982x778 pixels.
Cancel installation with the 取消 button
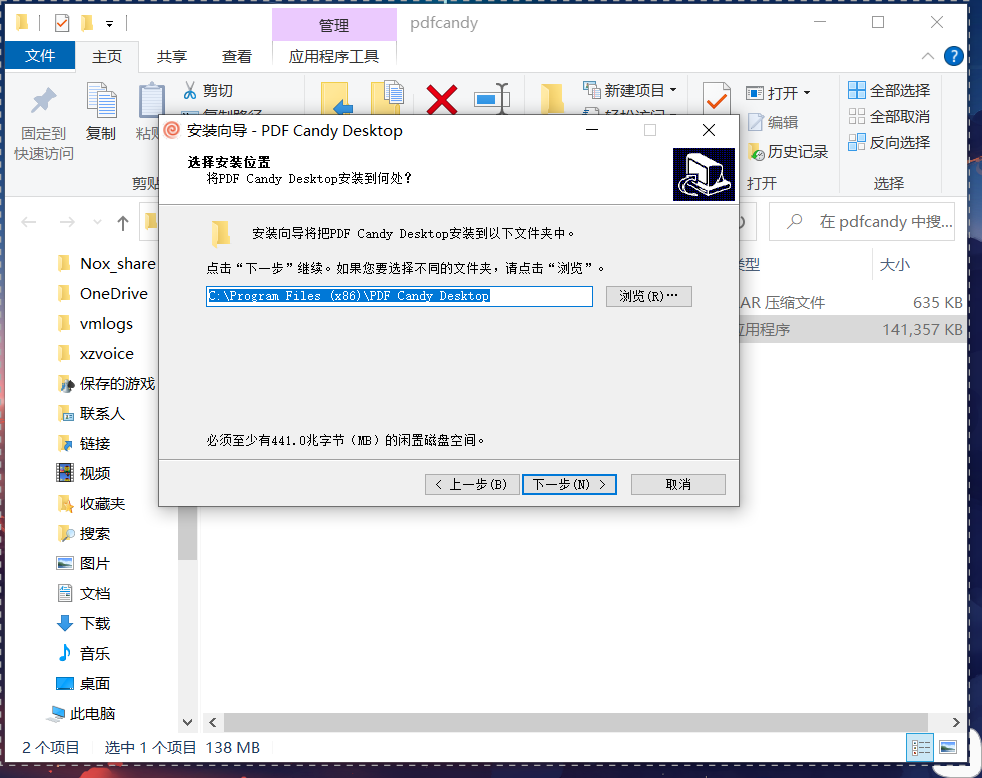[678, 484]
